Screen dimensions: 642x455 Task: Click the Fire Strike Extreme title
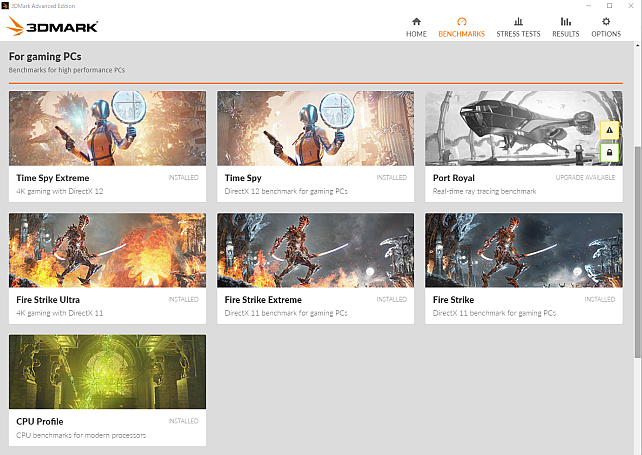click(263, 300)
